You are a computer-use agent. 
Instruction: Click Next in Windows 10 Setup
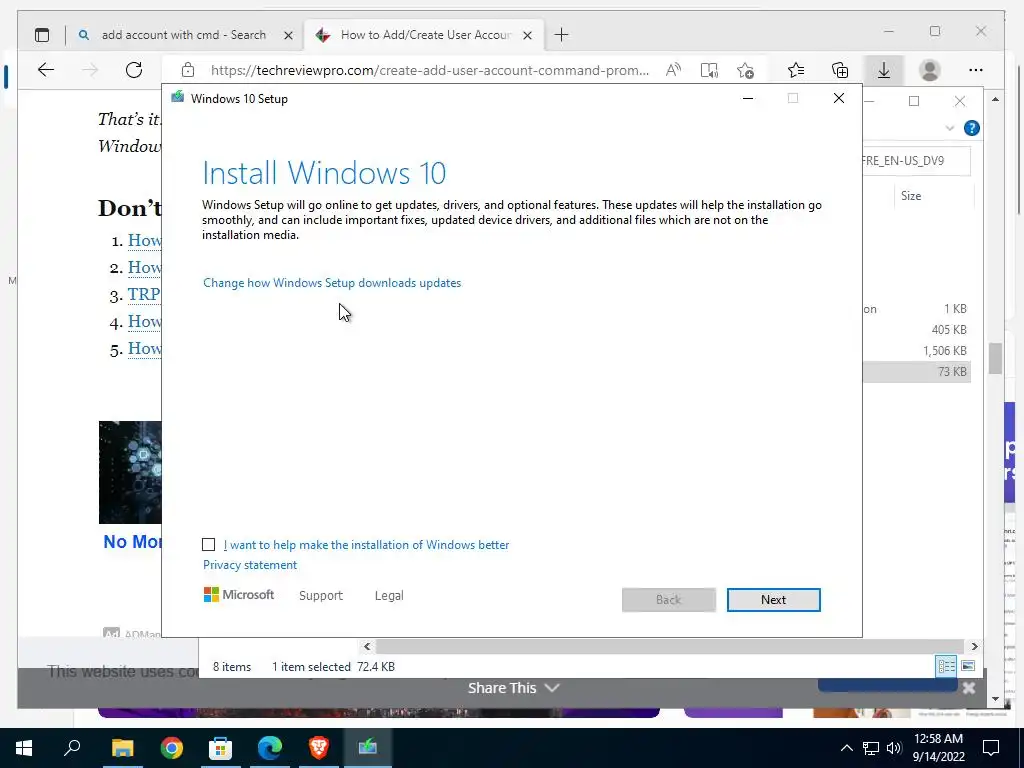click(773, 600)
